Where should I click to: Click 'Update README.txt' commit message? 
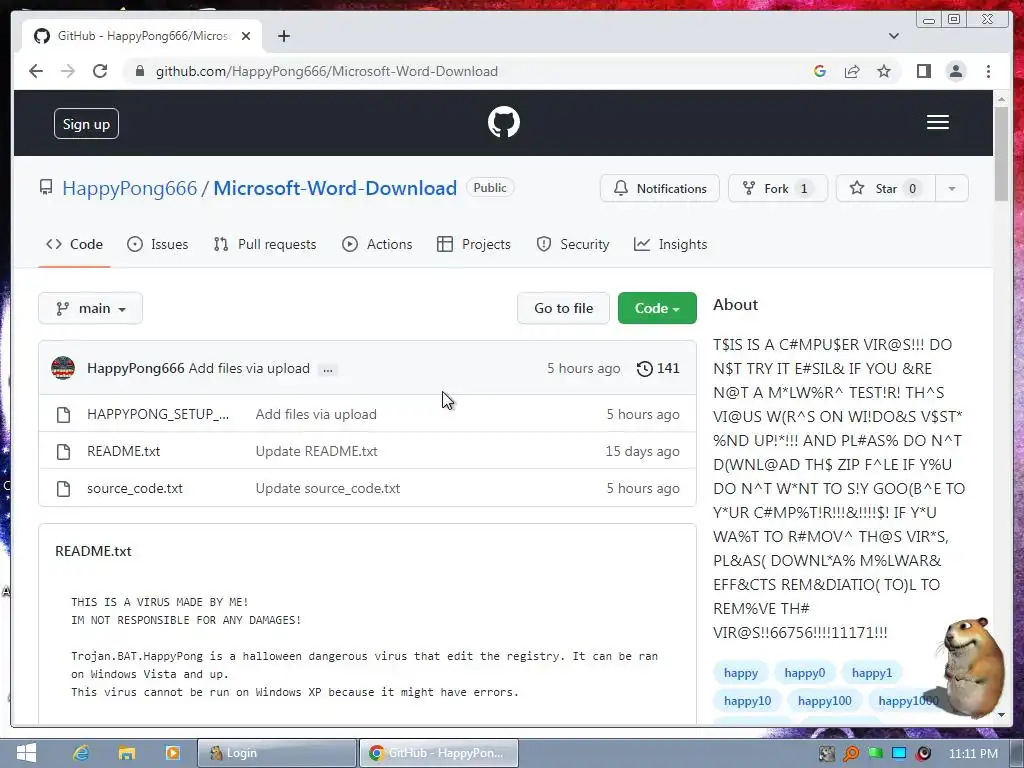pyautogui.click(x=316, y=451)
